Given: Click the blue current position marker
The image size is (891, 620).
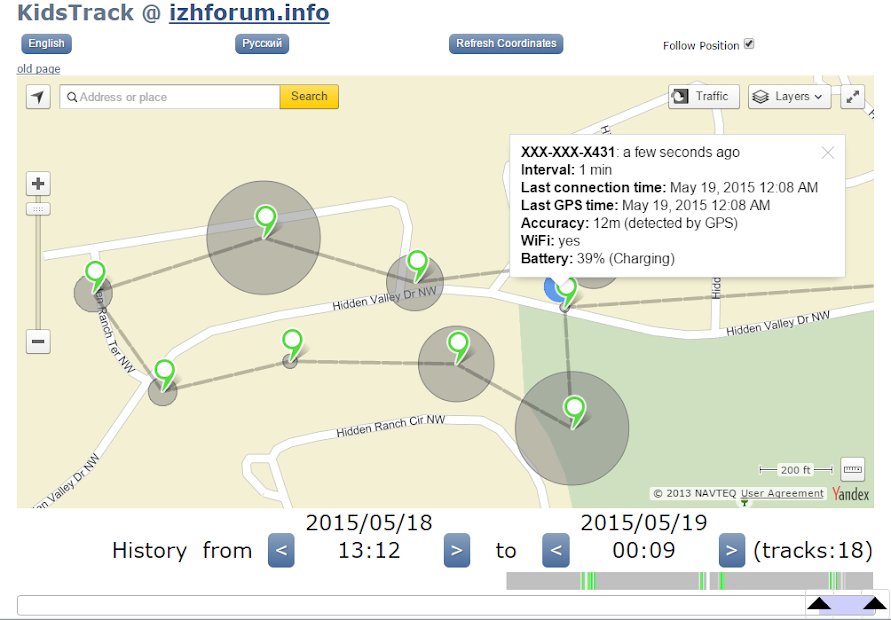Looking at the screenshot, I should point(552,289).
